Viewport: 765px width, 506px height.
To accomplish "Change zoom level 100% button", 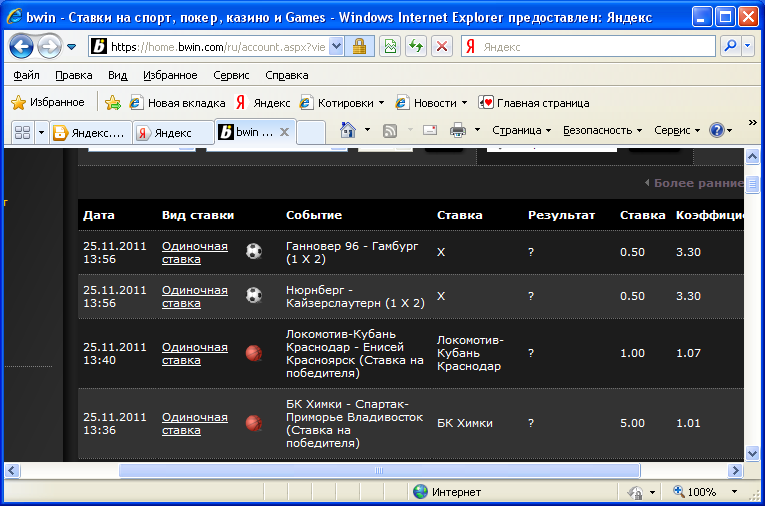I will coord(695,492).
